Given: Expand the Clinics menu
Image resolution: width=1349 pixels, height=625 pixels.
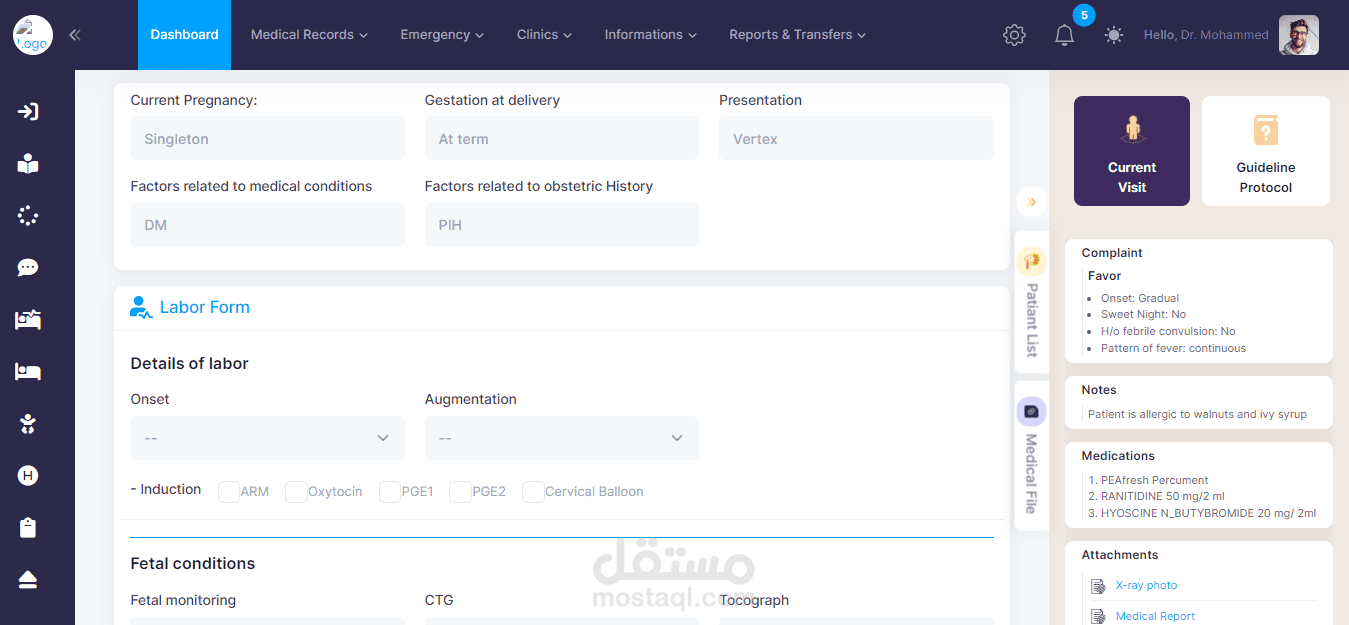Looking at the screenshot, I should (x=544, y=35).
